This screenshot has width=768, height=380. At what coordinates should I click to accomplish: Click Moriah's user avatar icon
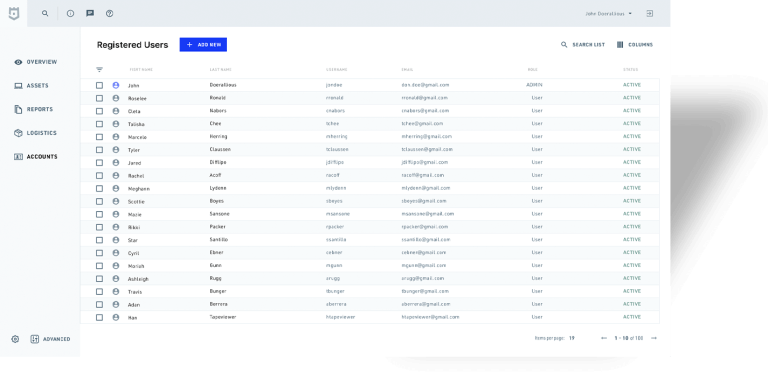coord(116,266)
